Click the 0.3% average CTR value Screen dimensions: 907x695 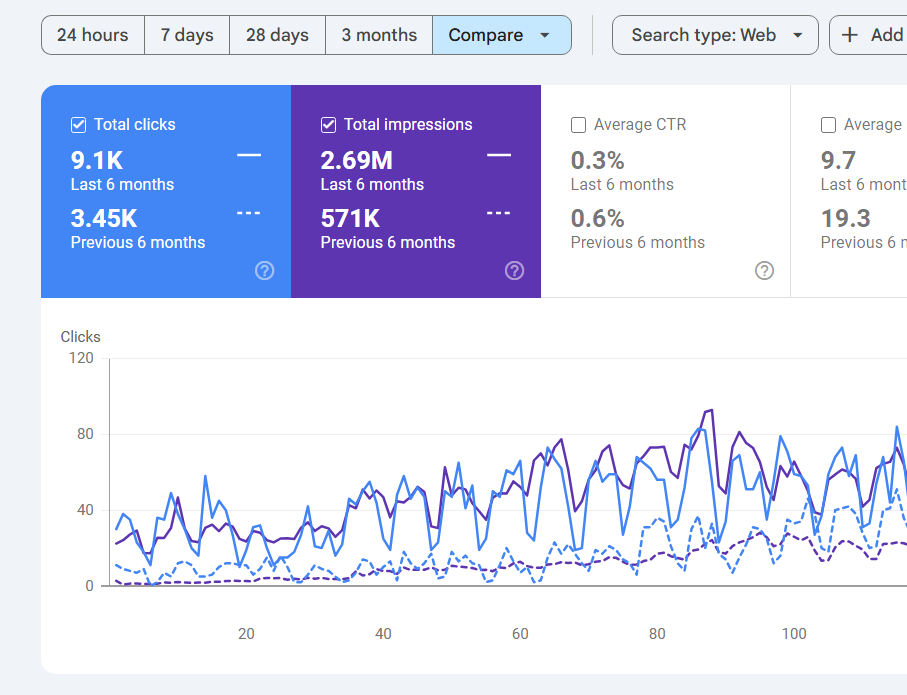[598, 160]
